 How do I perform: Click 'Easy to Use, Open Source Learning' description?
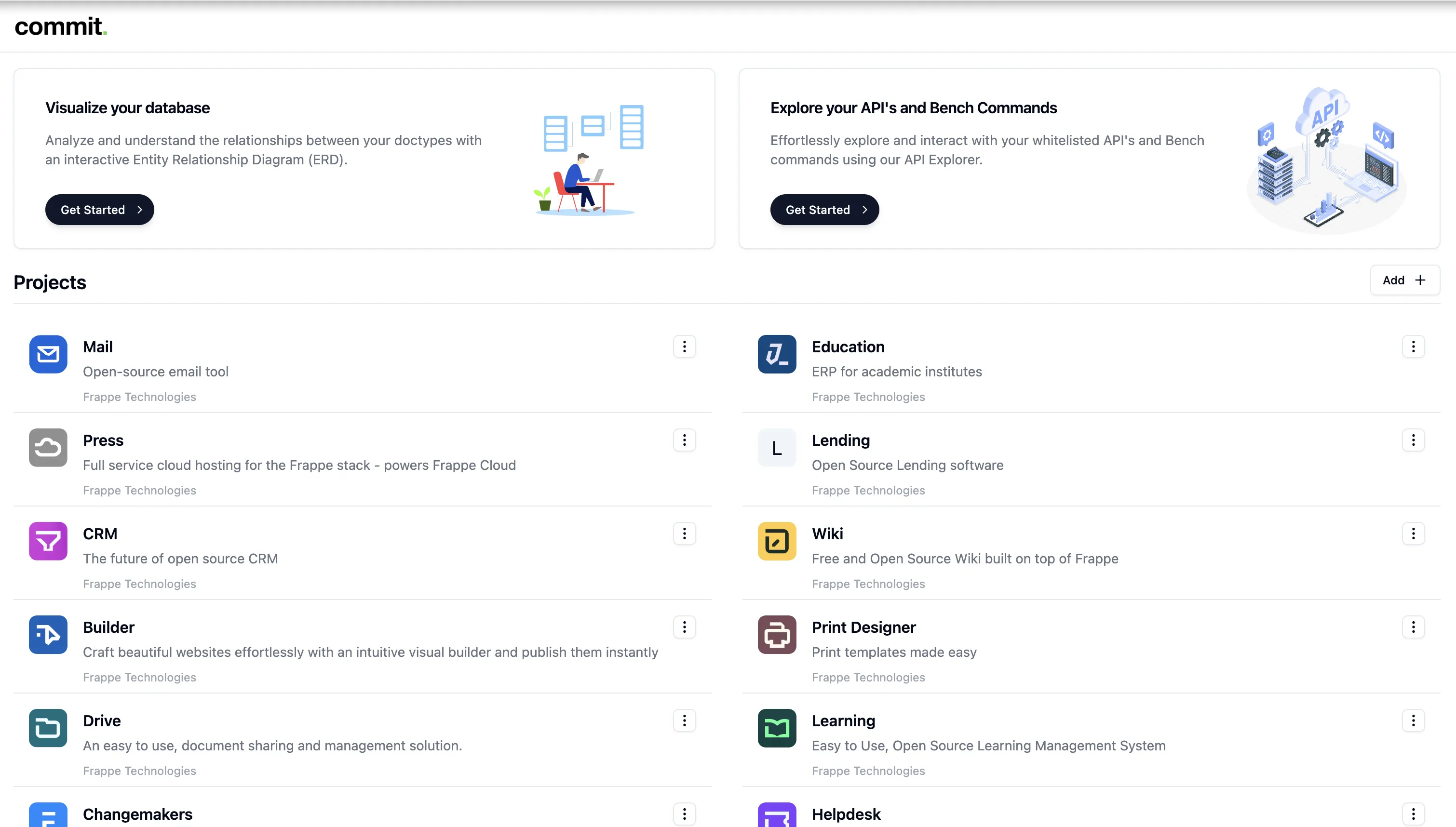988,746
